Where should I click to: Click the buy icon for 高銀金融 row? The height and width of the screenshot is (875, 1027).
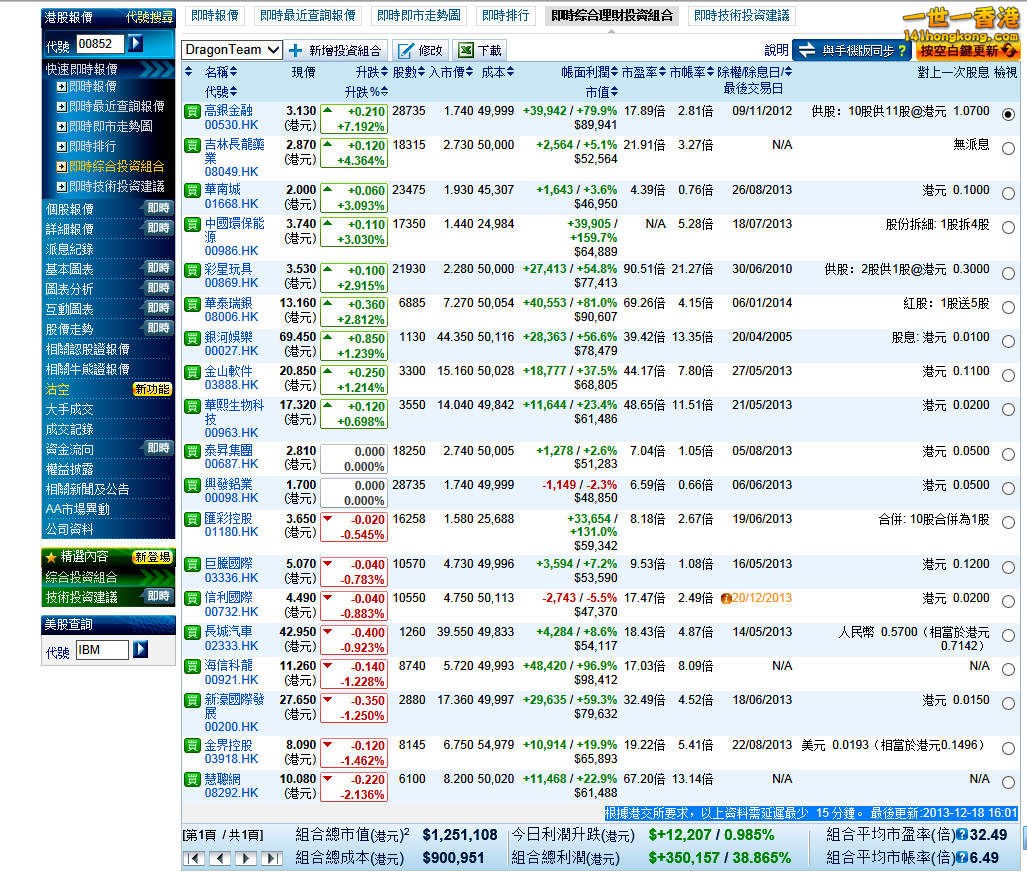coord(192,111)
